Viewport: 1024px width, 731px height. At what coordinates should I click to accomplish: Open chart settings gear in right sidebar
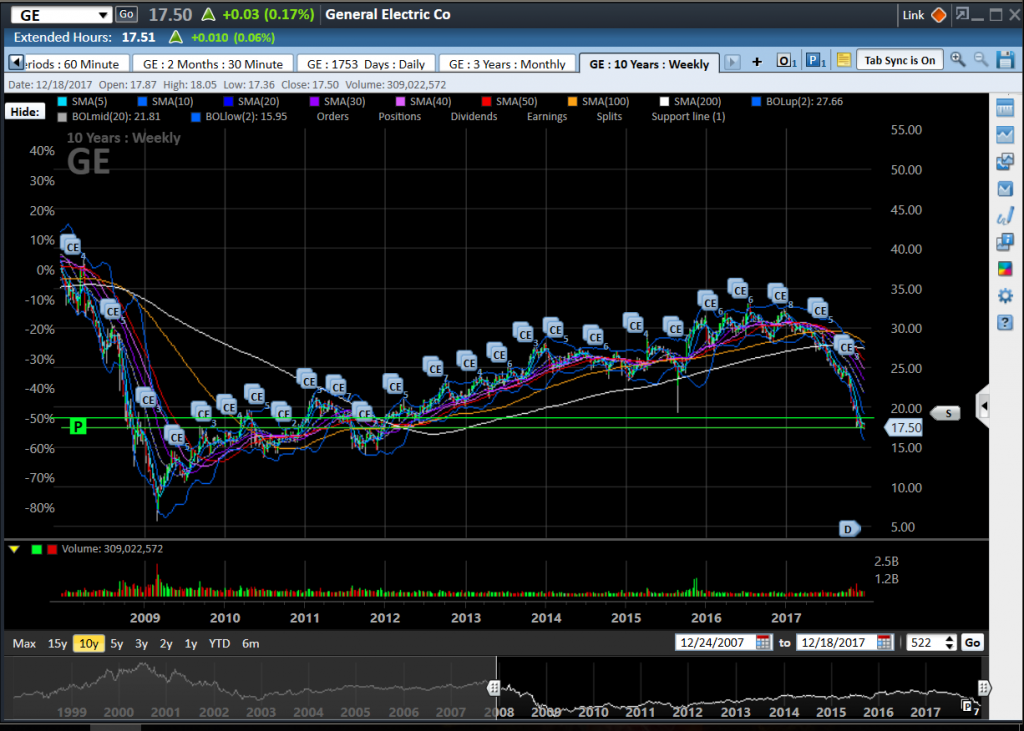[1005, 296]
